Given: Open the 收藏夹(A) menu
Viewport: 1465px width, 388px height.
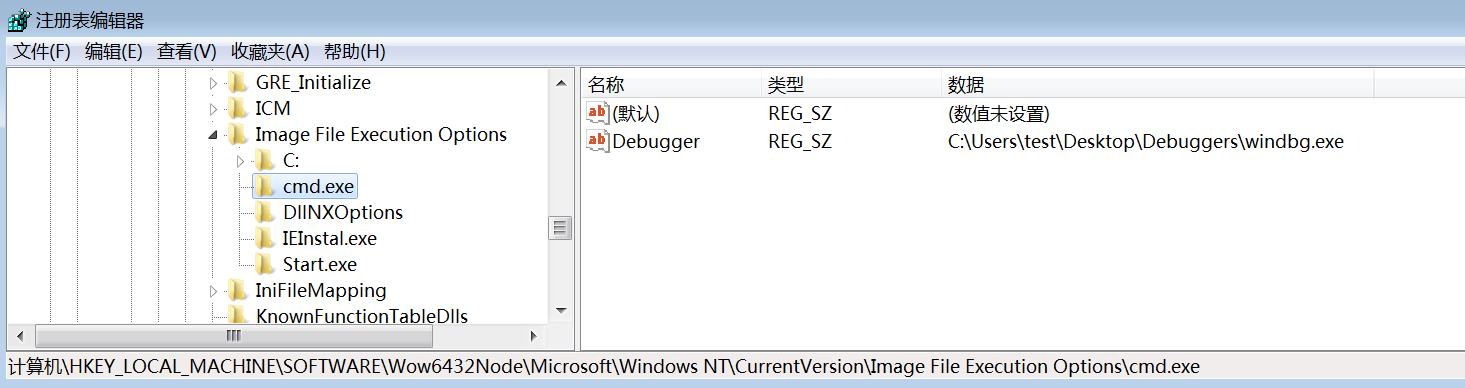Looking at the screenshot, I should 270,52.
